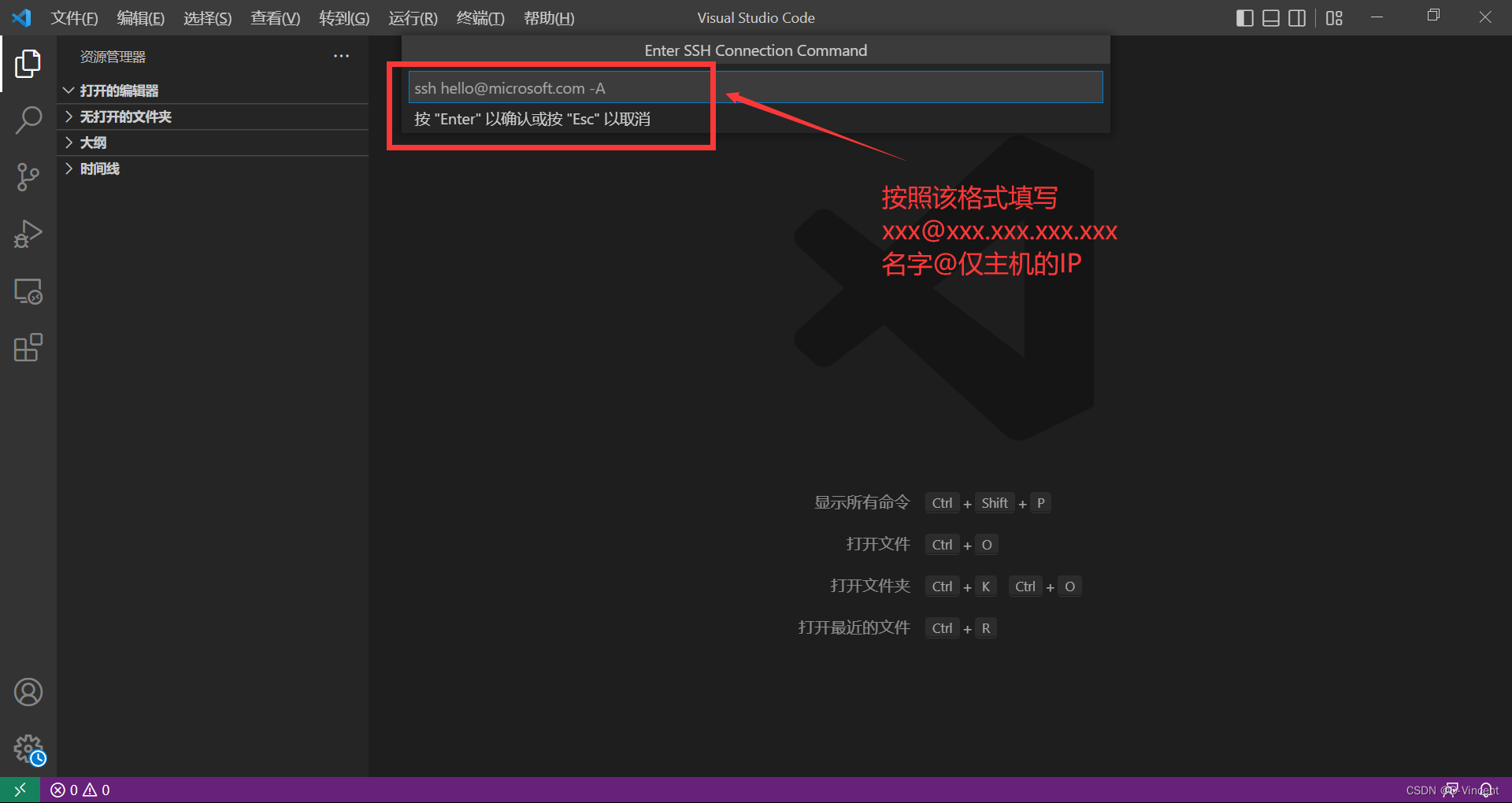Minimize the VS Code window
1512x803 pixels.
[1377, 17]
